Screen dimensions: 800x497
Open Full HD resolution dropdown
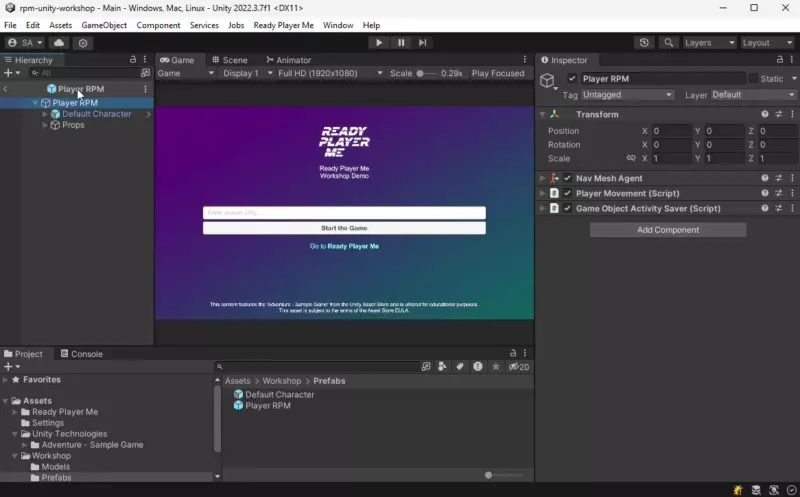coord(330,73)
